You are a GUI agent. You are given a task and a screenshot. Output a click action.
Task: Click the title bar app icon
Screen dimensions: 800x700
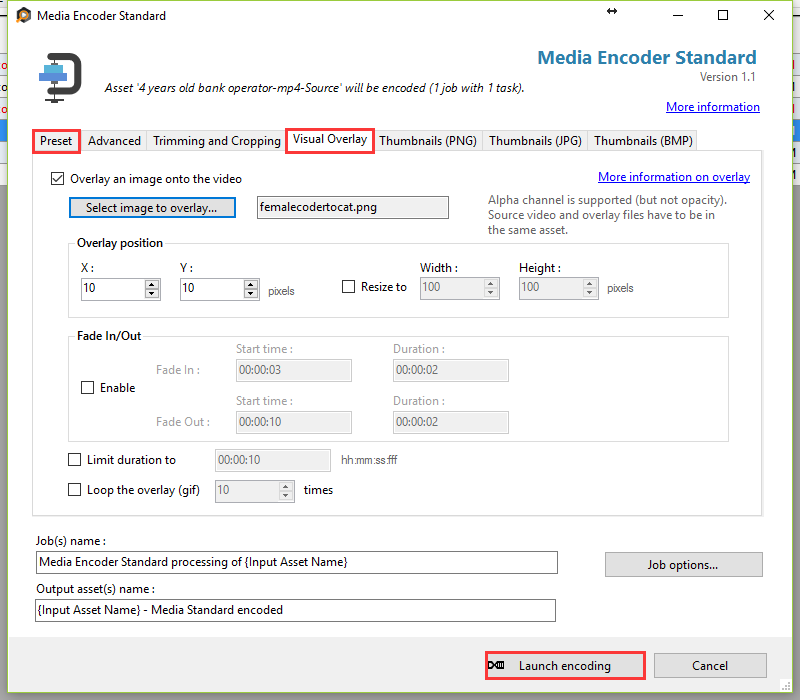[x=24, y=16]
